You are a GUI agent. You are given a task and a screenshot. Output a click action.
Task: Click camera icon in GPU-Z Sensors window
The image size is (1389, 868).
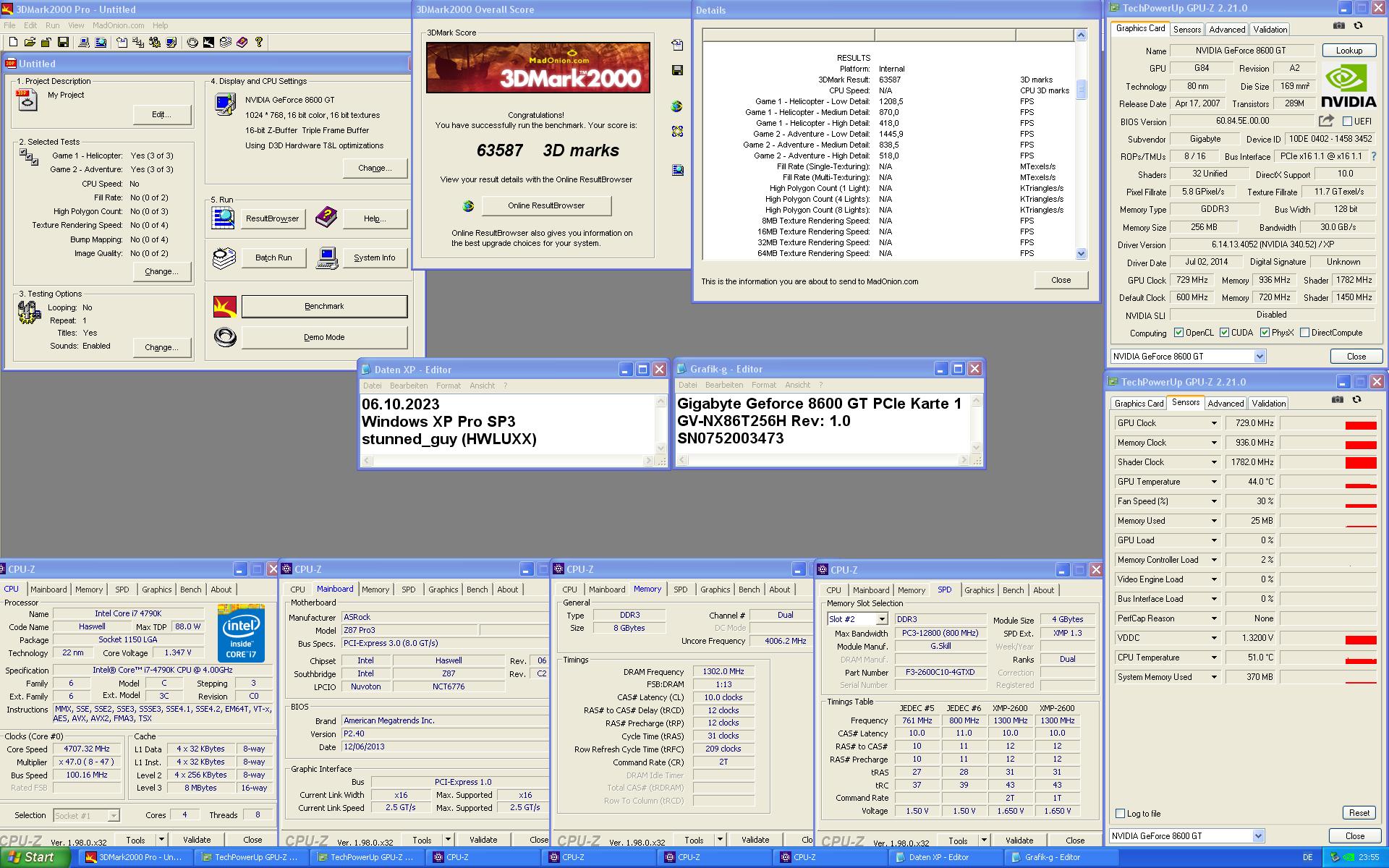1338,400
